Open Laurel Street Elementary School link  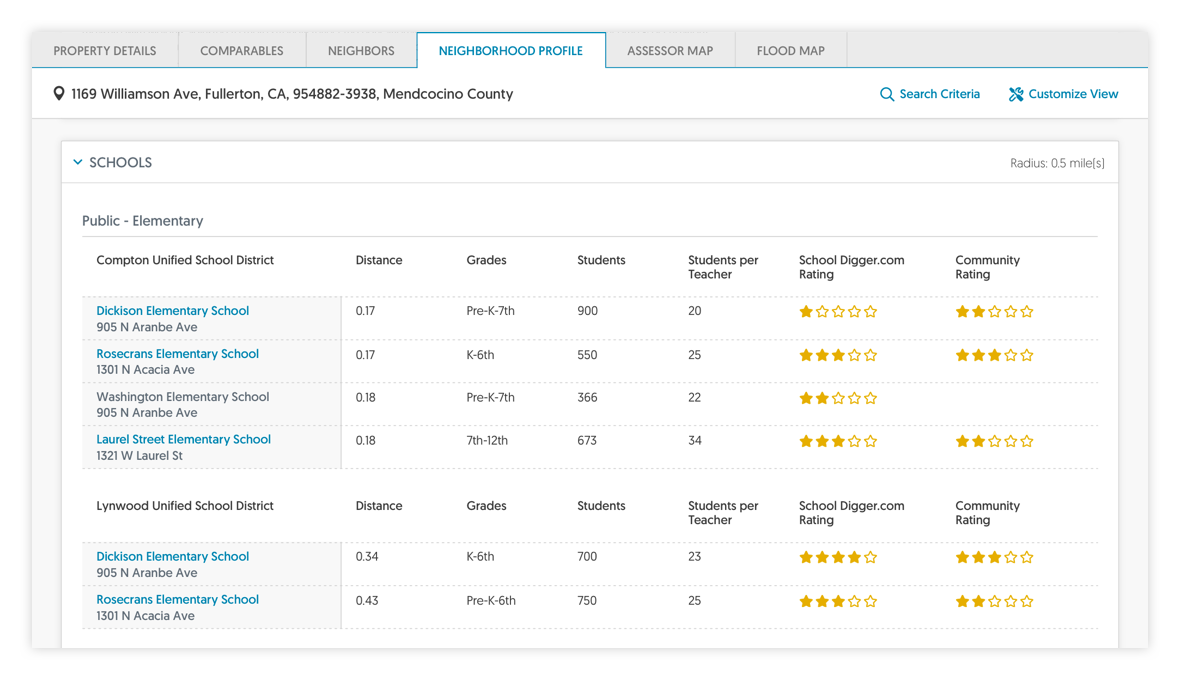coord(183,439)
